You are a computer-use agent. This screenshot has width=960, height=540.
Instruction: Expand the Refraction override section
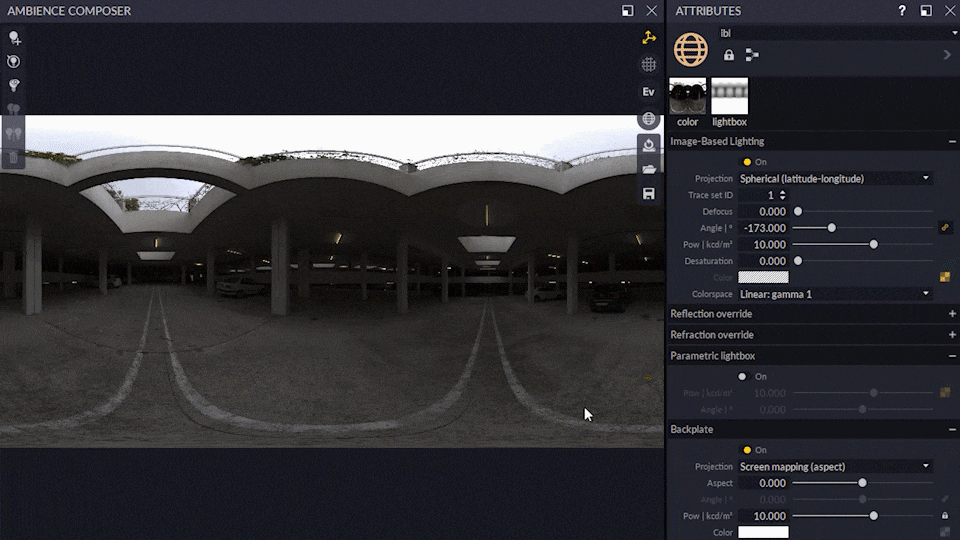[952, 335]
